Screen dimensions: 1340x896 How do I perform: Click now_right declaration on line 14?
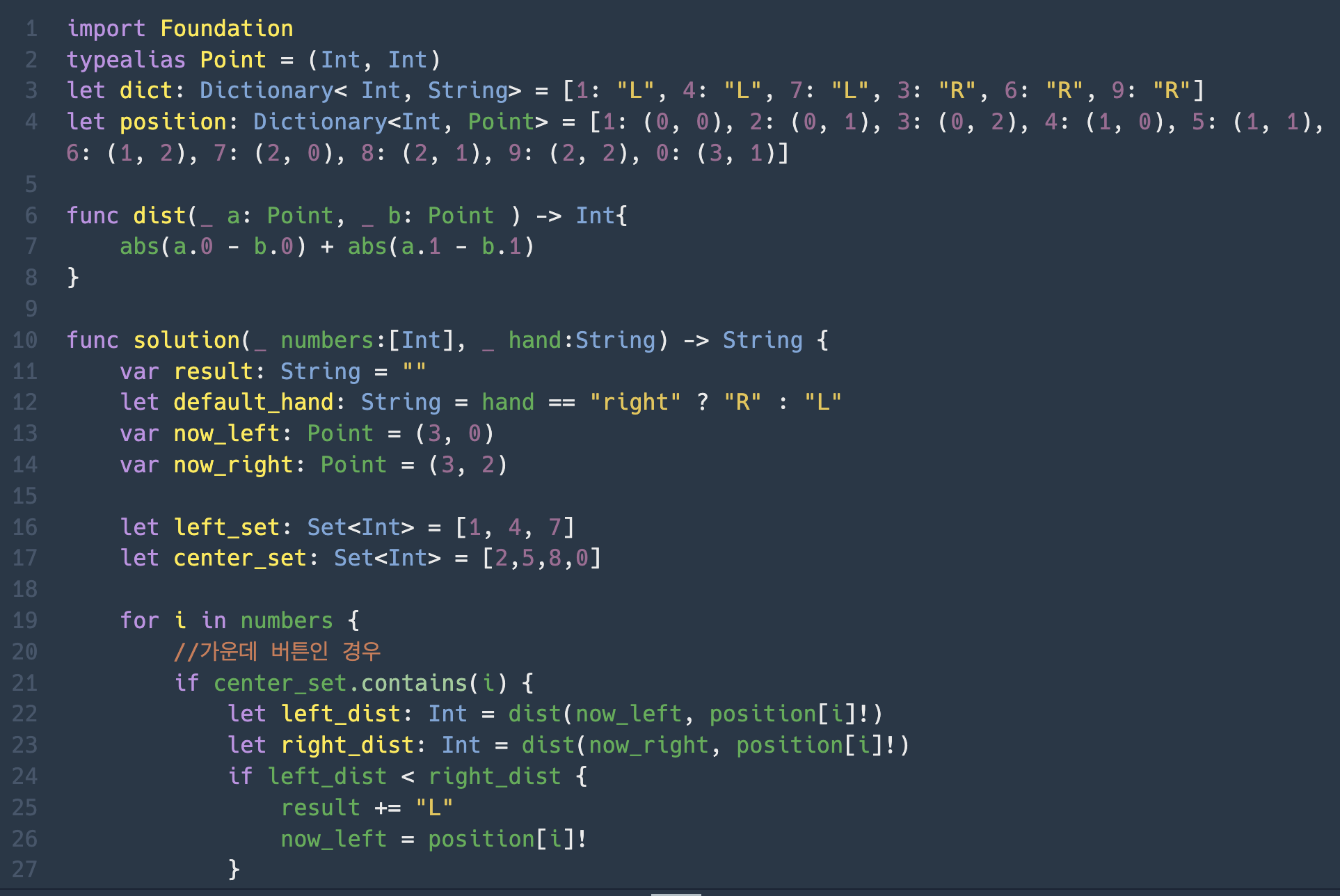tap(233, 465)
